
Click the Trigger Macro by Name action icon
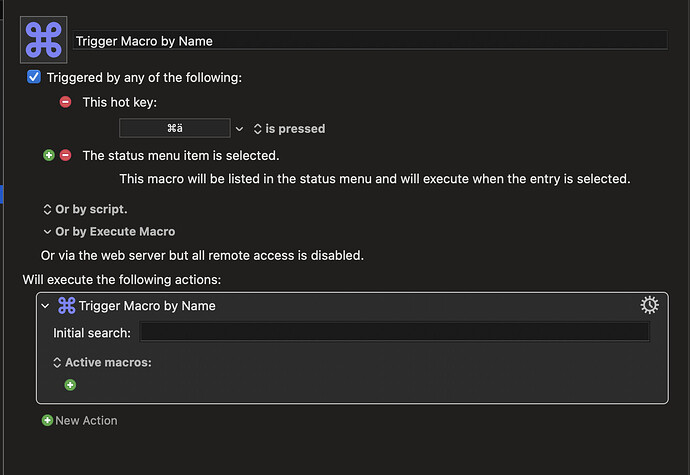point(67,305)
